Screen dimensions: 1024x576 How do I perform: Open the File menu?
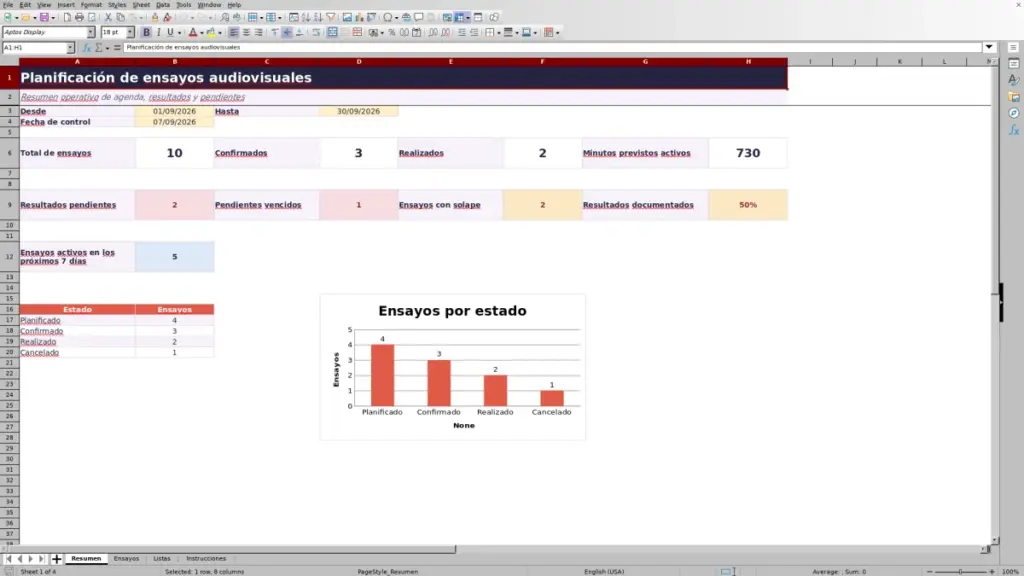[8, 5]
